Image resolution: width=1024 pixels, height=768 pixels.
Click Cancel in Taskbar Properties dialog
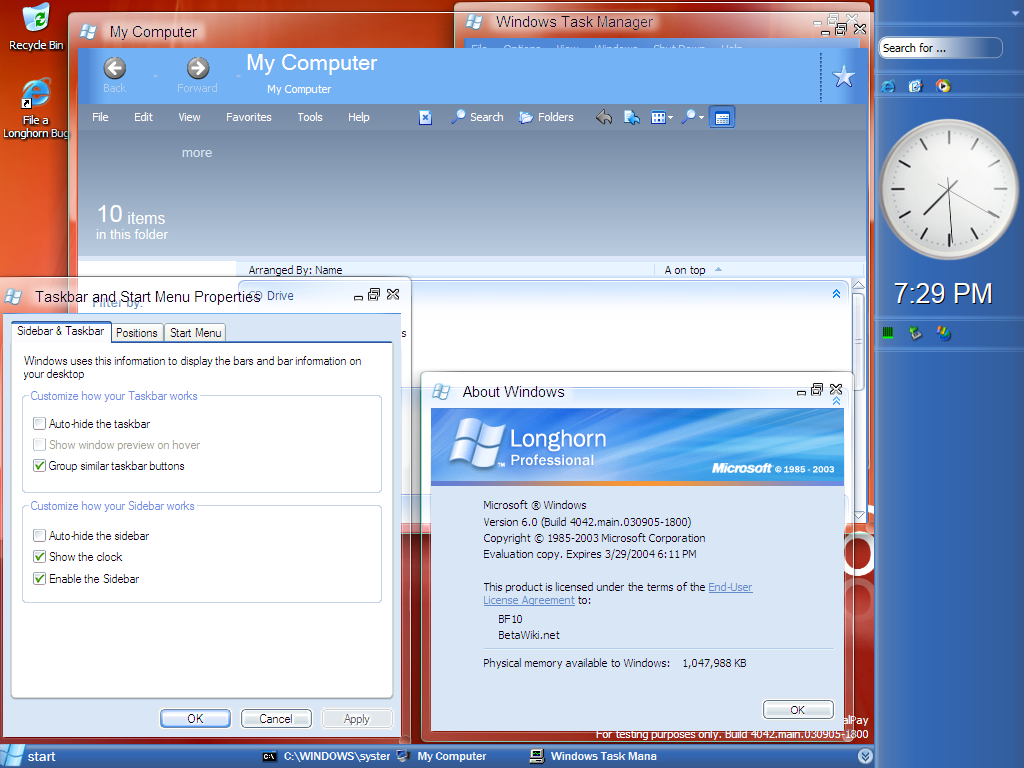(x=276, y=718)
